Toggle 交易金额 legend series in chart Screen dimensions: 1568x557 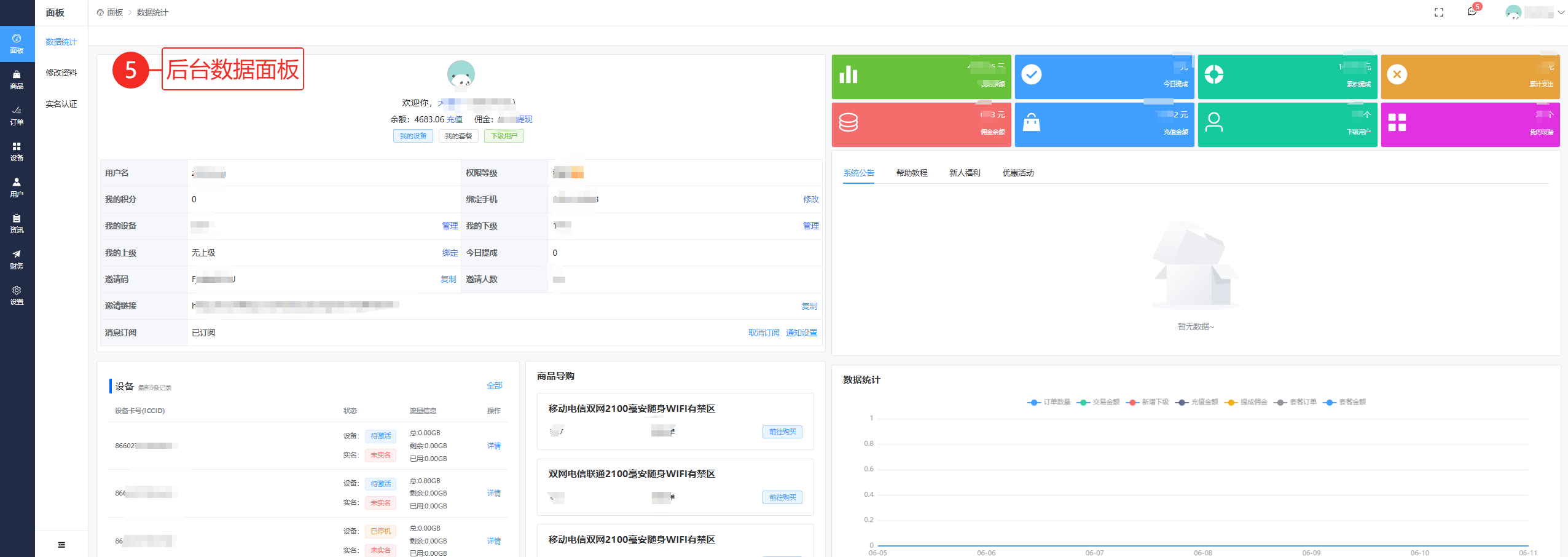point(1098,402)
